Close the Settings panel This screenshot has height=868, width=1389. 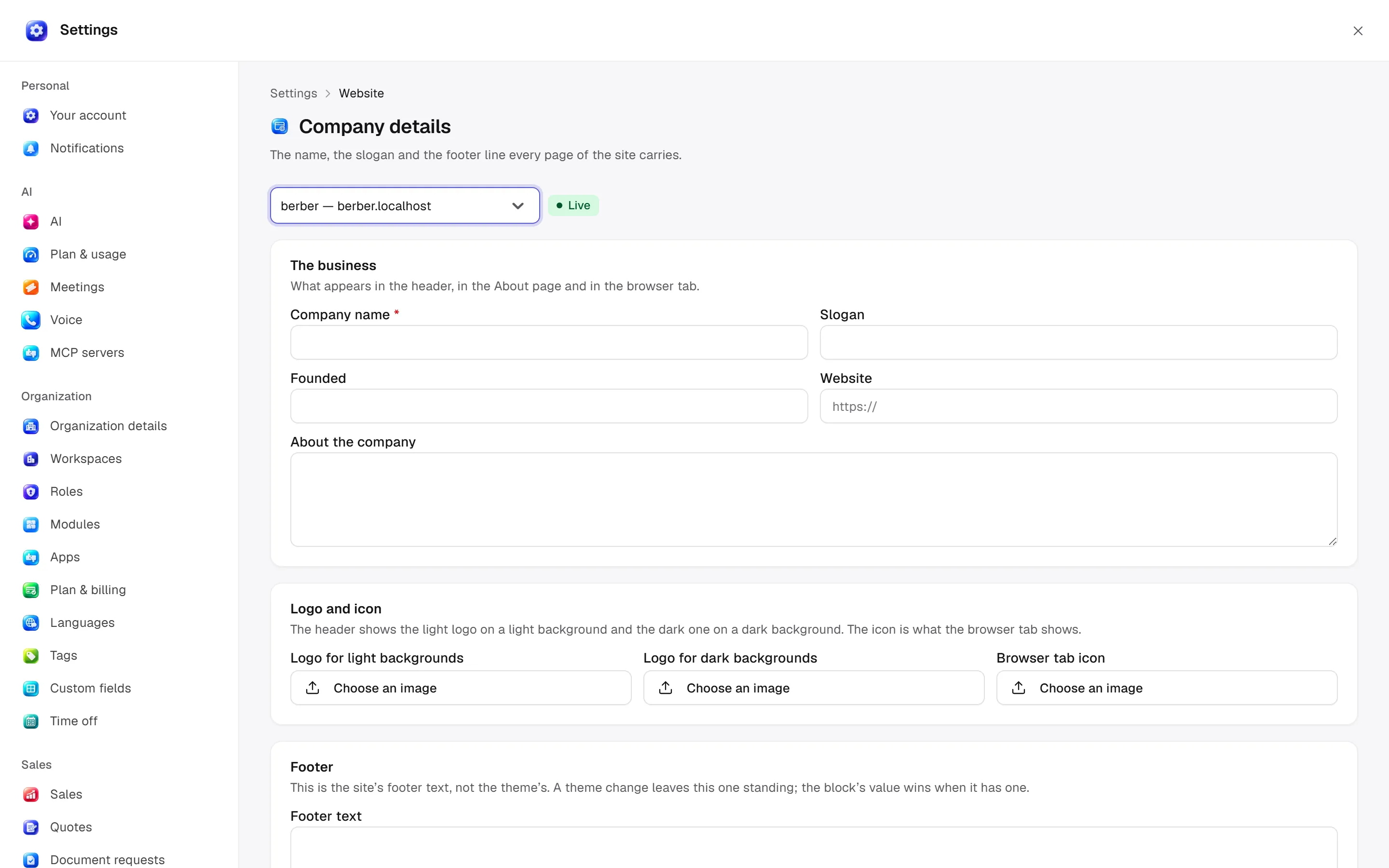1358,31
